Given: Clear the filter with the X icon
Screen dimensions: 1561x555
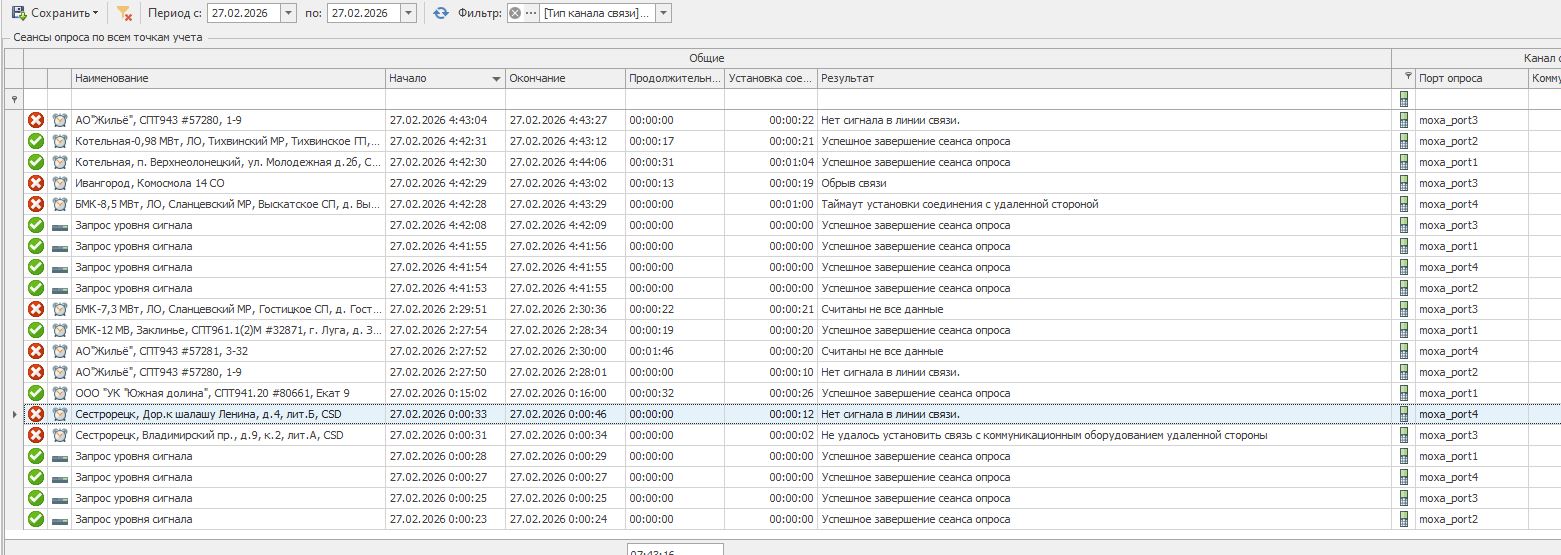Looking at the screenshot, I should point(515,13).
